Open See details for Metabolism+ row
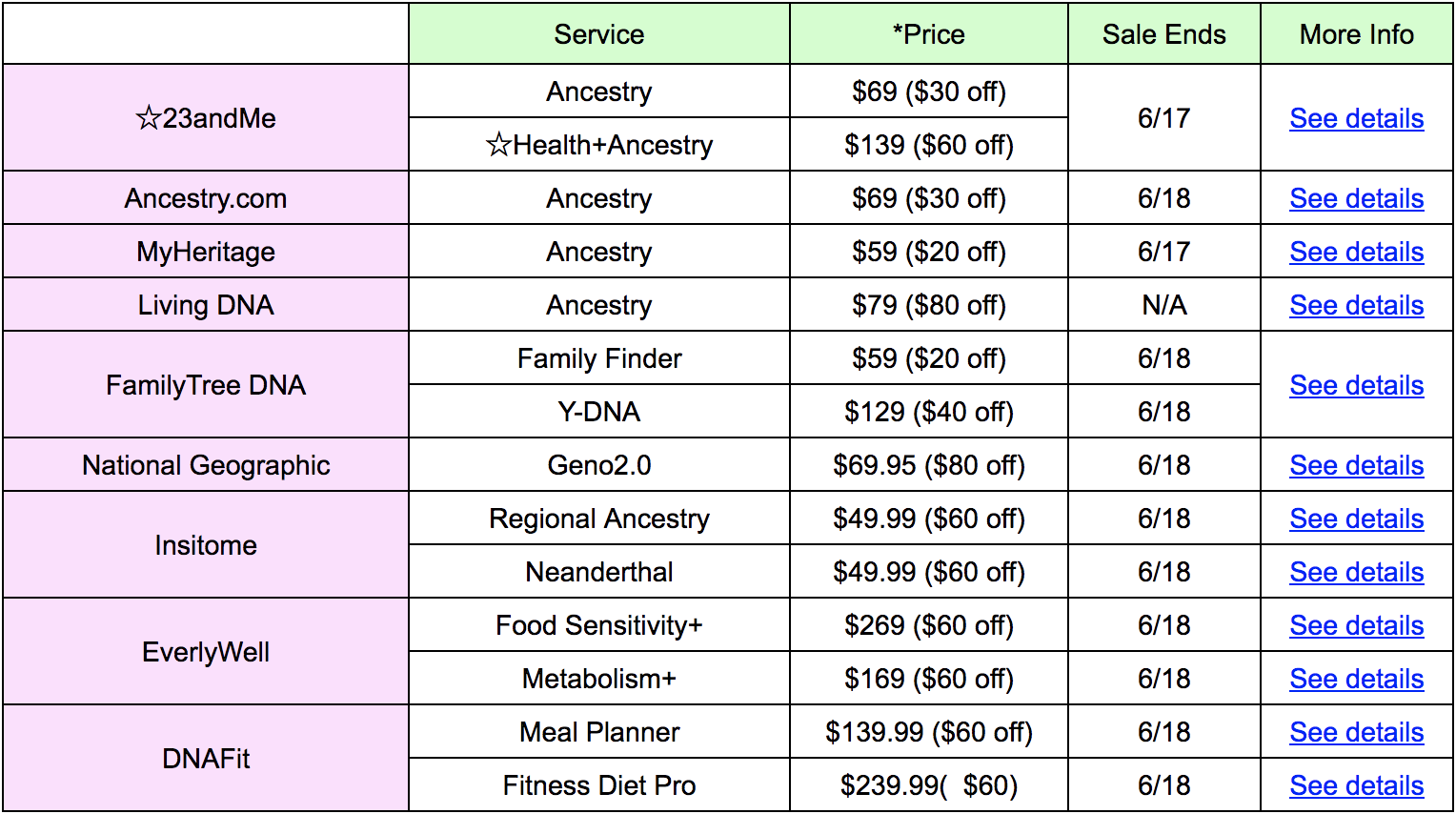 [1356, 679]
